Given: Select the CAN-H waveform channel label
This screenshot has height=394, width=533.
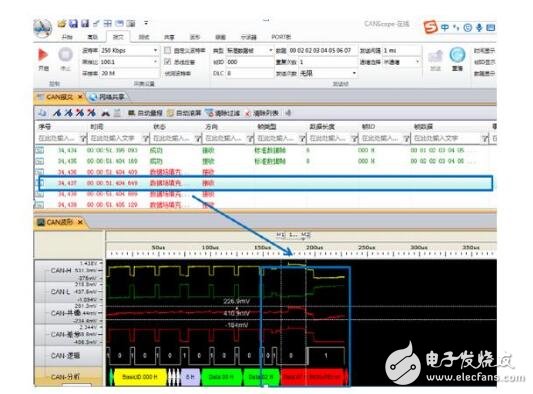Looking at the screenshot, I should point(61,271).
